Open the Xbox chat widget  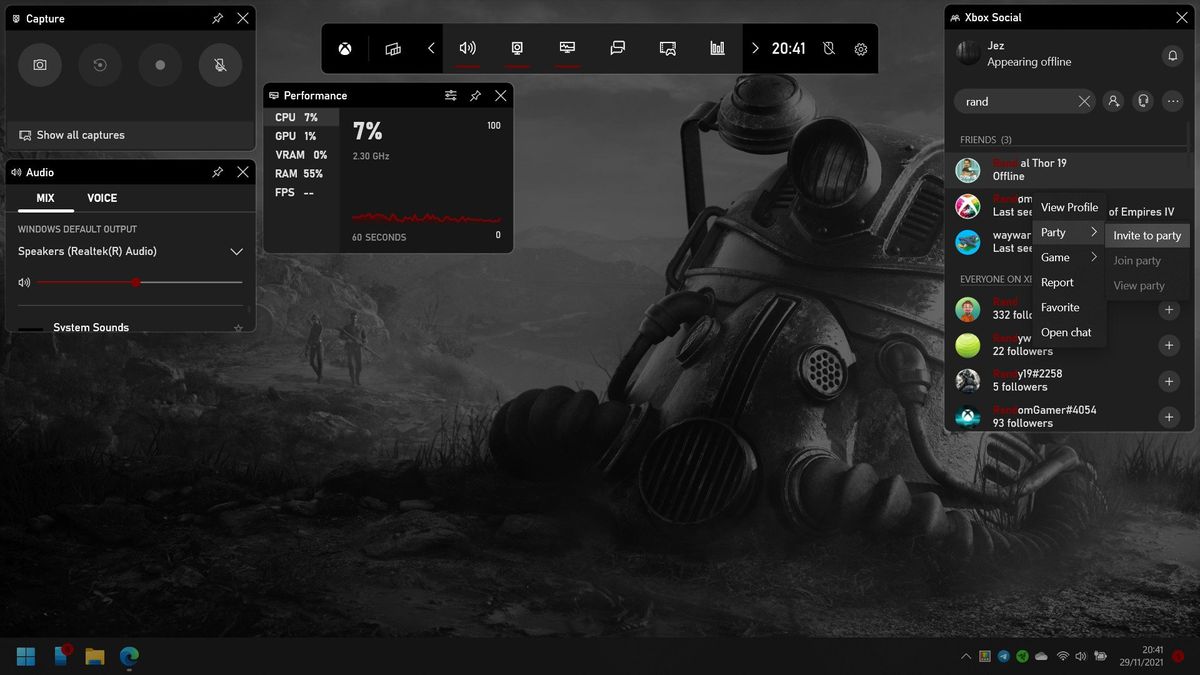pyautogui.click(x=617, y=48)
